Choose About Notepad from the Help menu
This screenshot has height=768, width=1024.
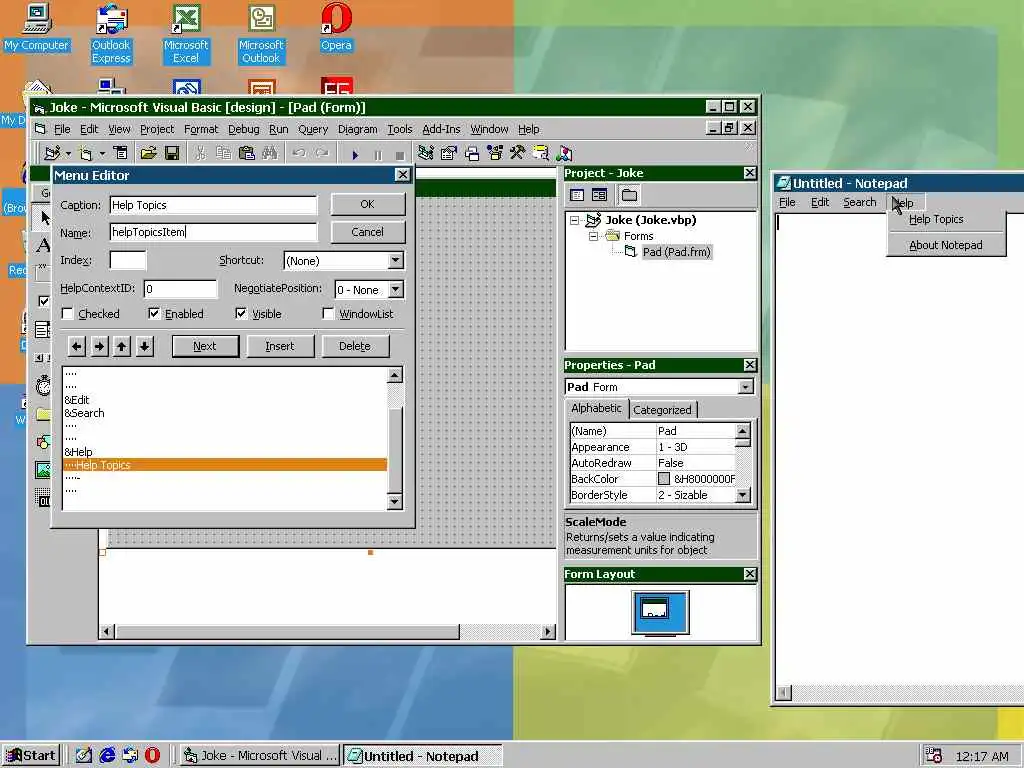[x=946, y=246]
